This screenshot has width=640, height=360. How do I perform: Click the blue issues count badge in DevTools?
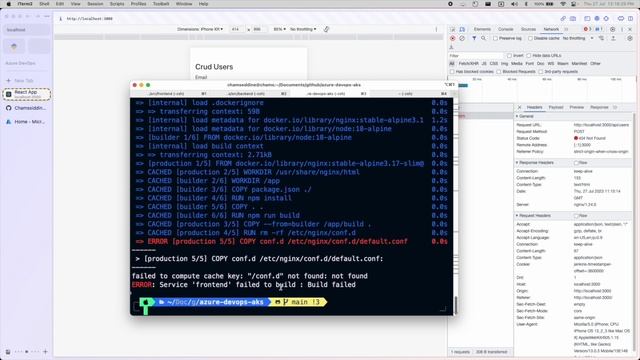pos(599,29)
